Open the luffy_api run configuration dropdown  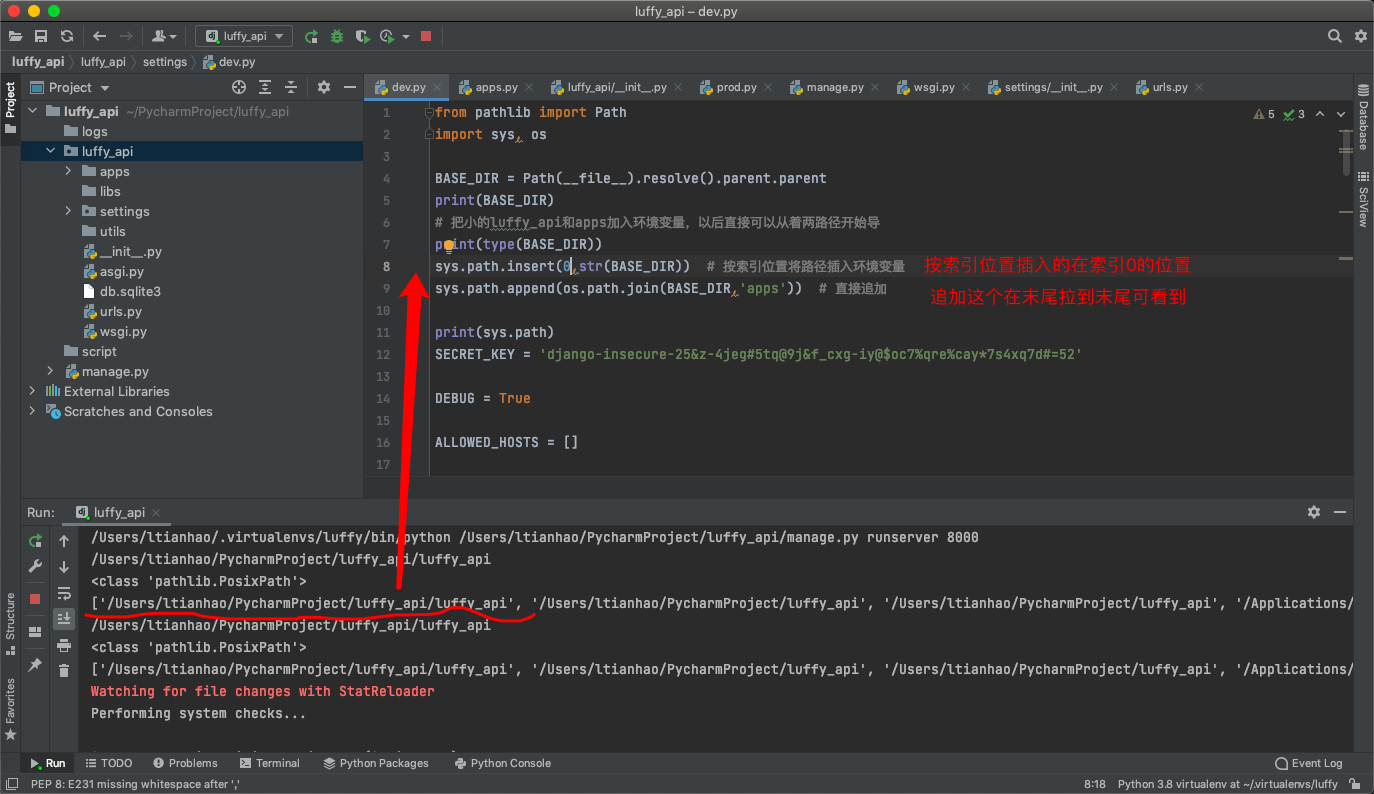244,36
